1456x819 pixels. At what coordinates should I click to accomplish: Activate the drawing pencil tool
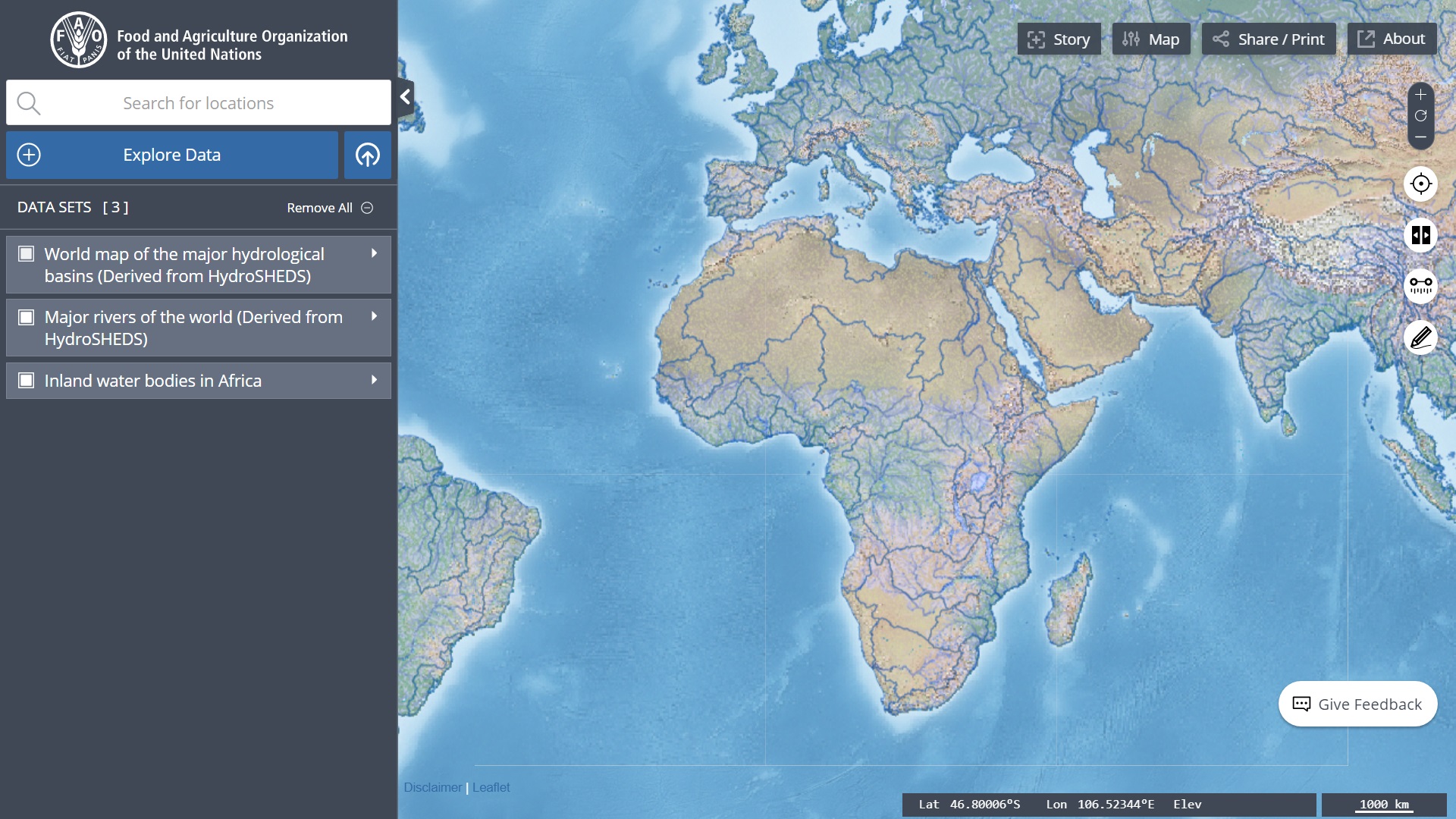coord(1421,337)
